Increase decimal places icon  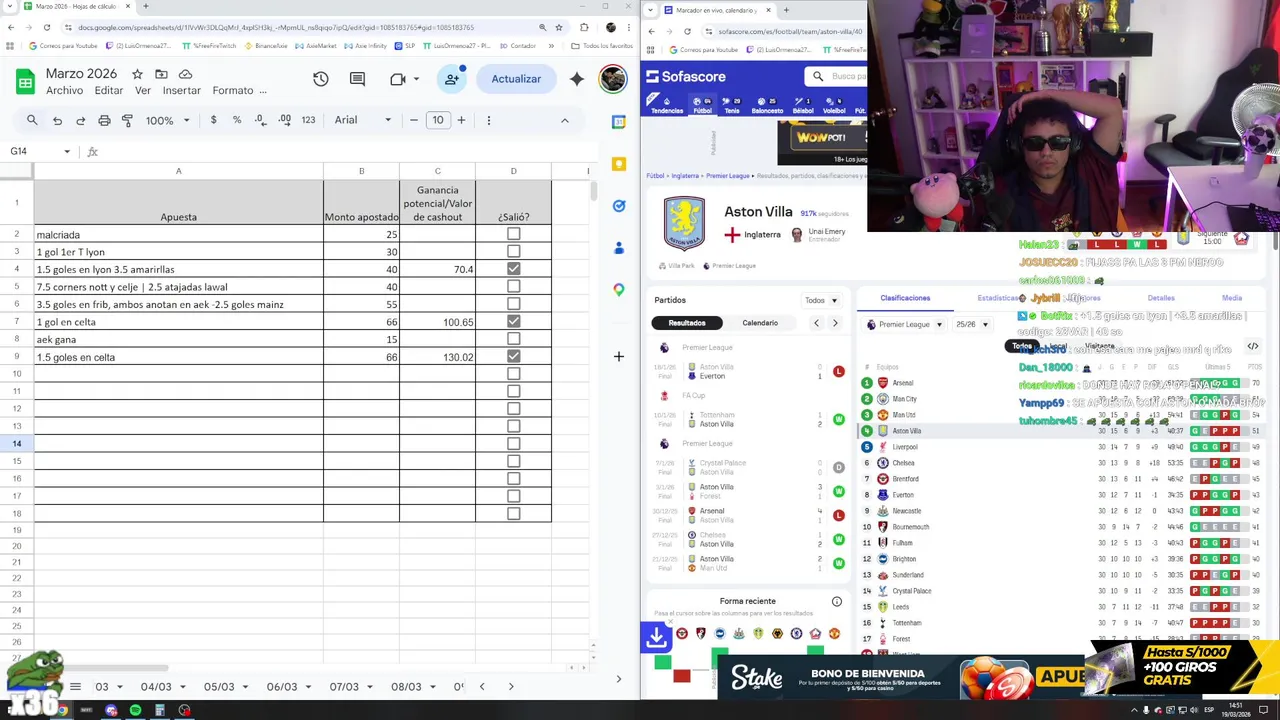tap(284, 120)
